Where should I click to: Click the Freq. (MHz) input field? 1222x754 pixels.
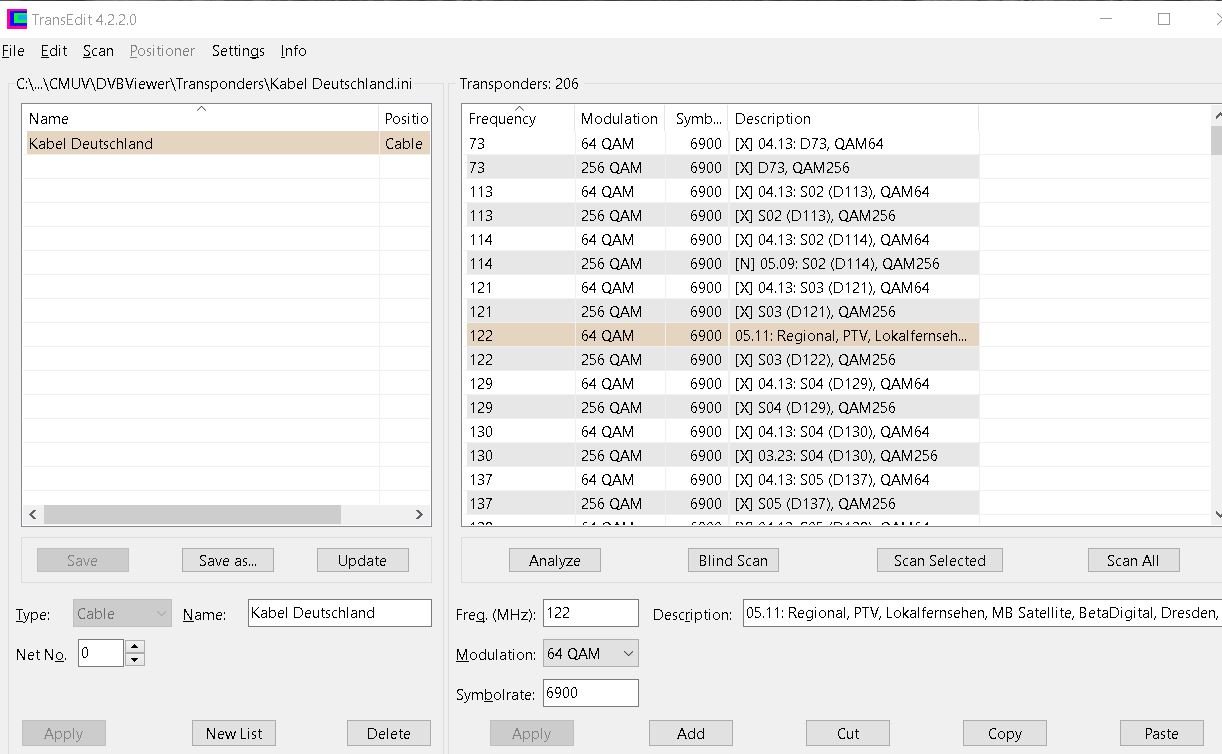[x=590, y=613]
